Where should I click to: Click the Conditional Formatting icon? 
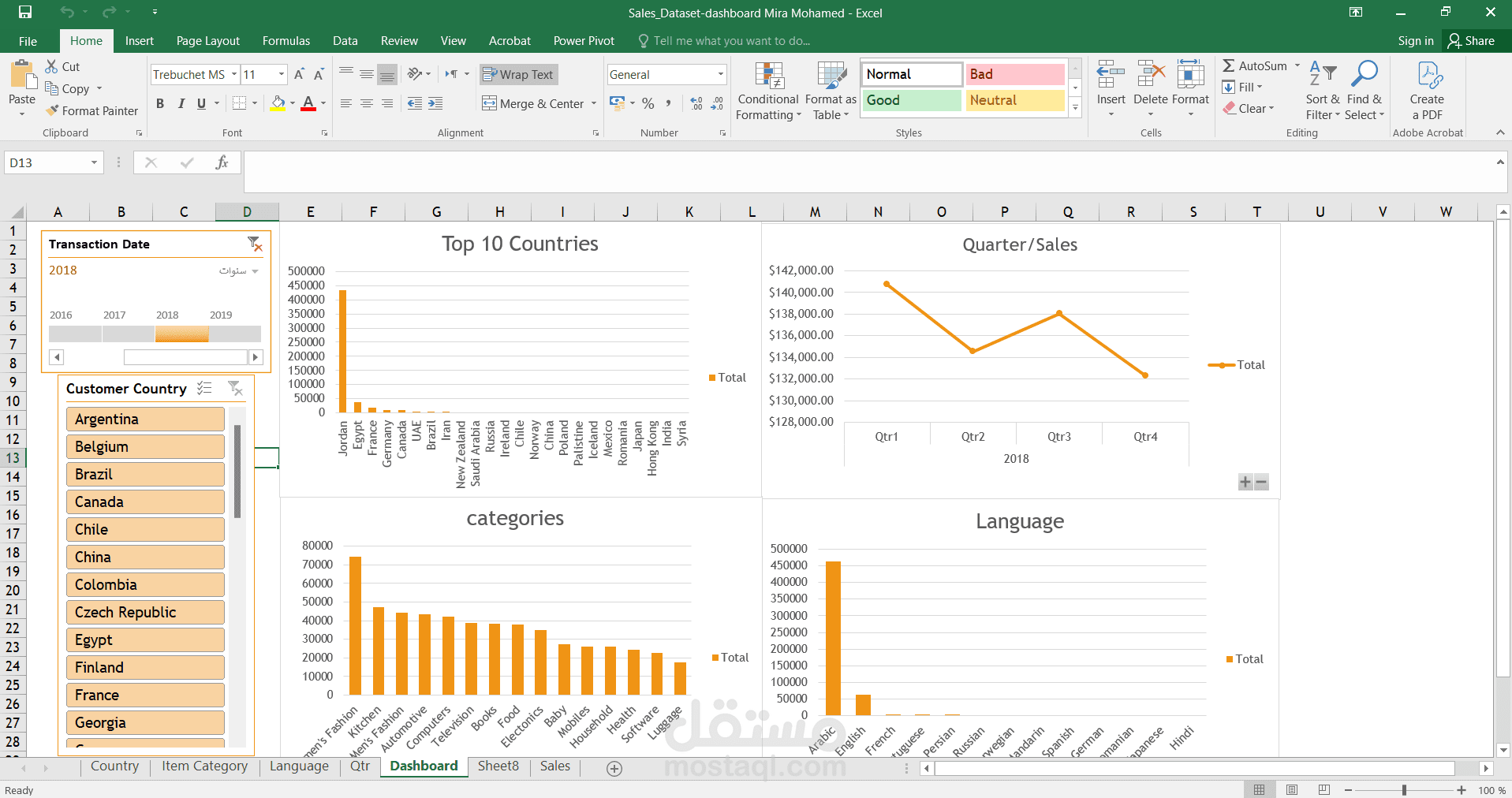768,76
